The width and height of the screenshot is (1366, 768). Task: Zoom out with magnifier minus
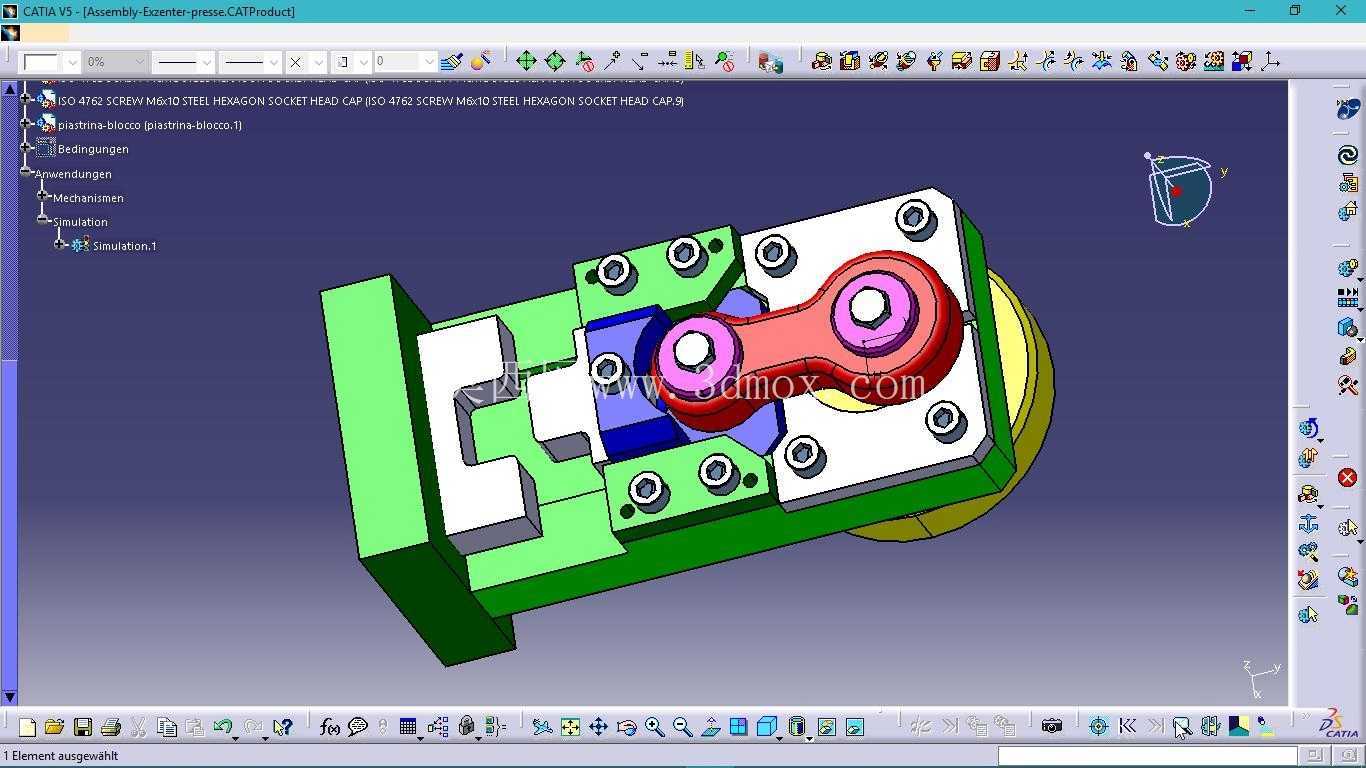682,727
